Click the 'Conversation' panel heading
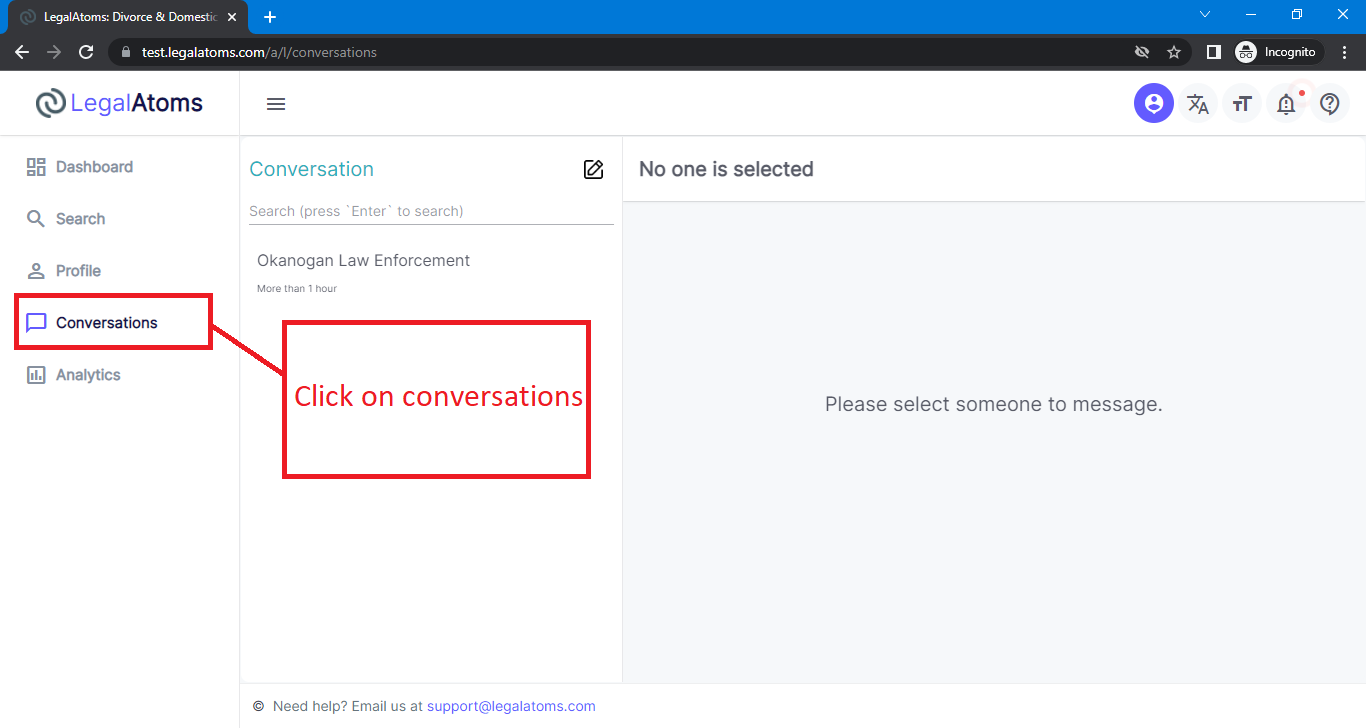 pyautogui.click(x=311, y=169)
